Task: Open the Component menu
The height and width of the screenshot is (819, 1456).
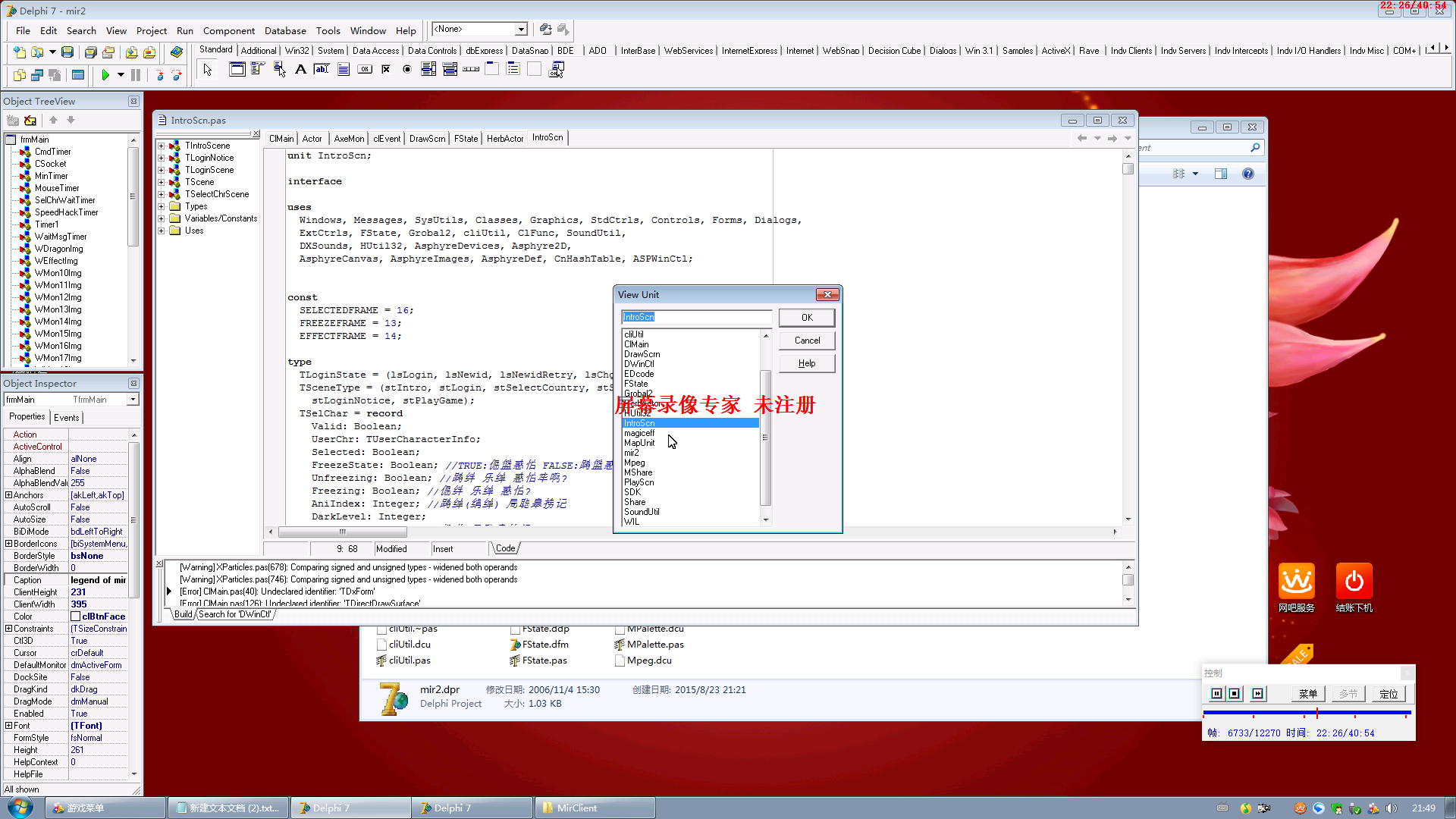Action: pyautogui.click(x=228, y=31)
